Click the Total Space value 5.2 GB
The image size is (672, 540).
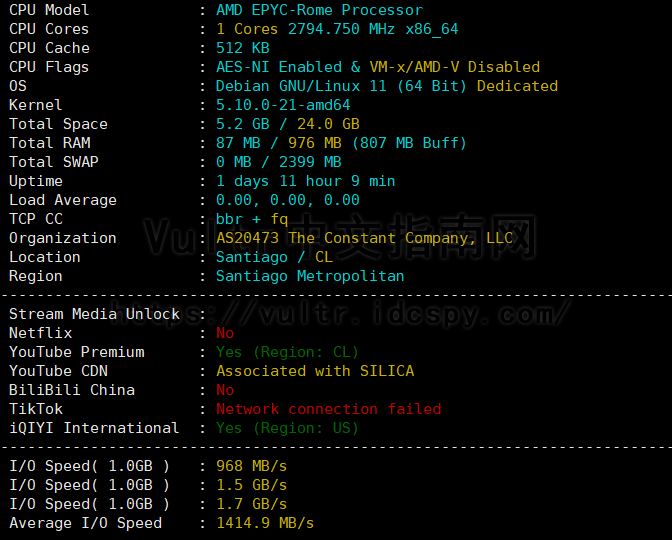[x=243, y=124]
